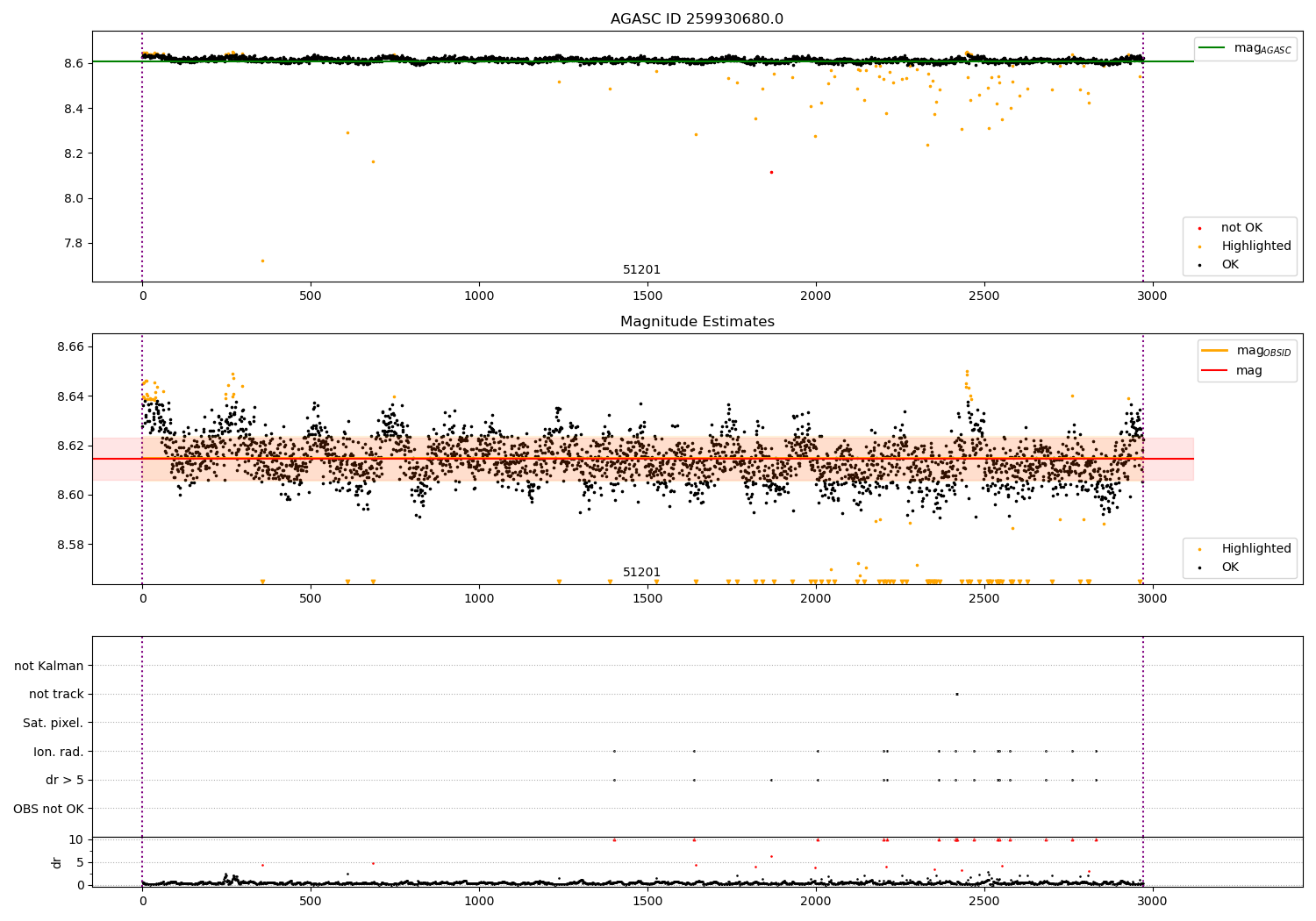Click the '51201' label in the AGASC plot

click(x=641, y=270)
